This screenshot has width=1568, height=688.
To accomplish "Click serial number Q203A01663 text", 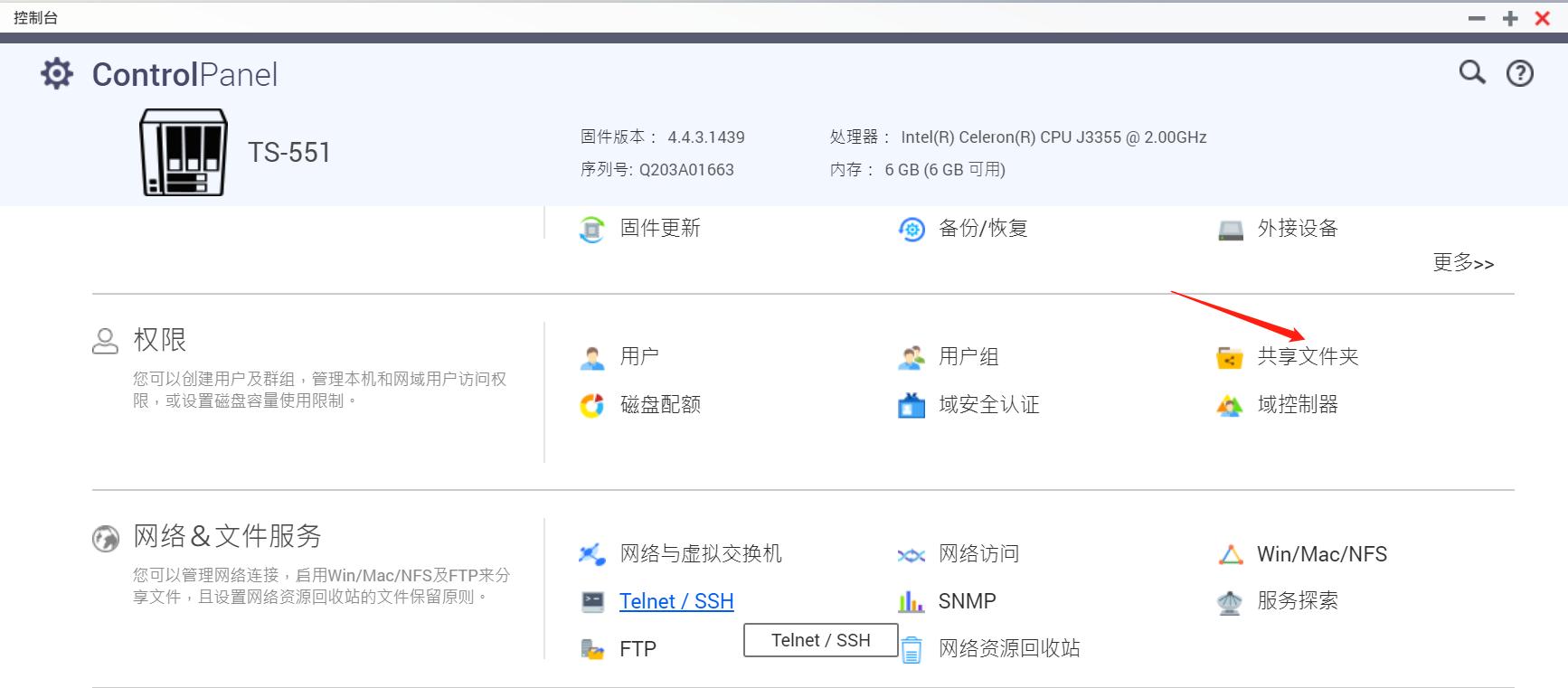I will click(686, 170).
